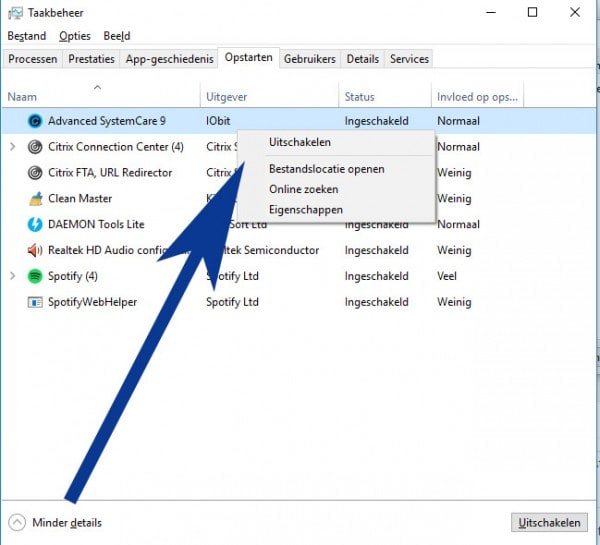
Task: Choose Online zoeken in context menu
Action: point(303,189)
